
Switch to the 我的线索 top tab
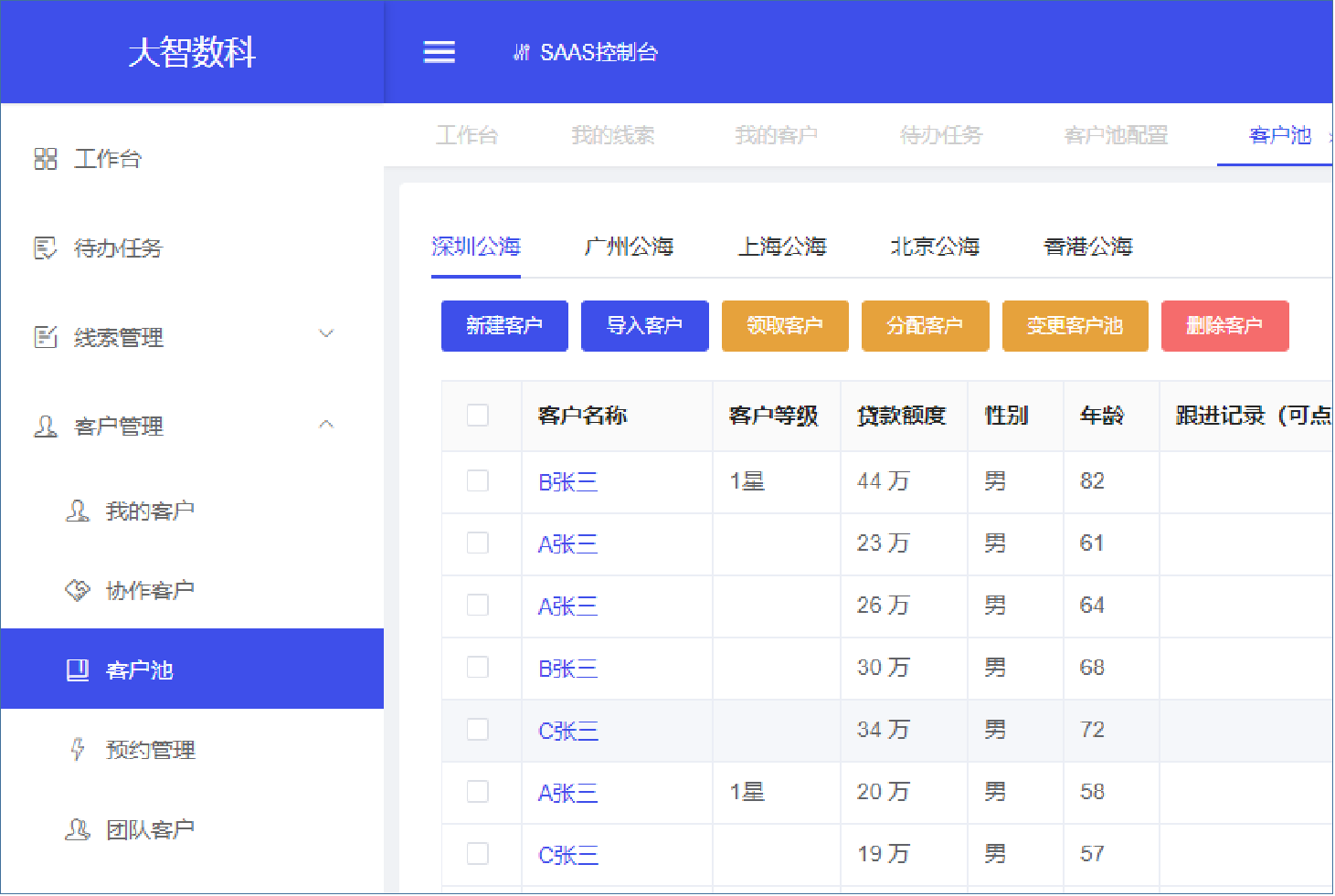click(x=613, y=136)
